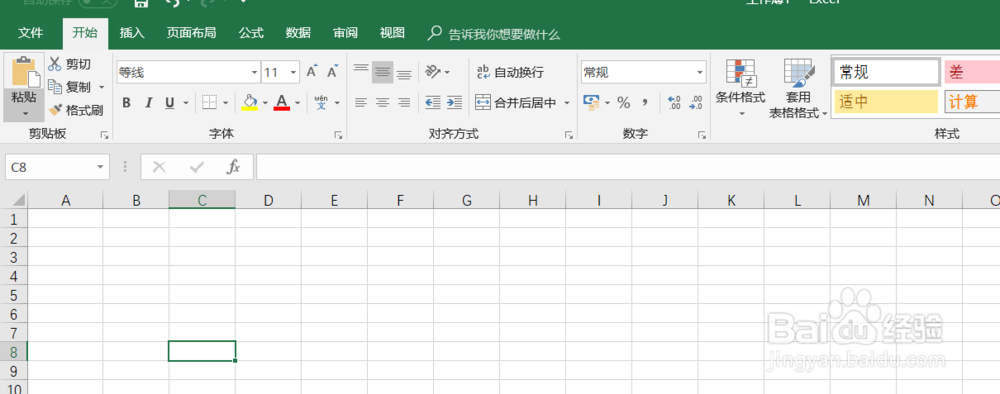Screen dimensions: 1000x394
Task: Decrease indent
Action: (x=433, y=103)
